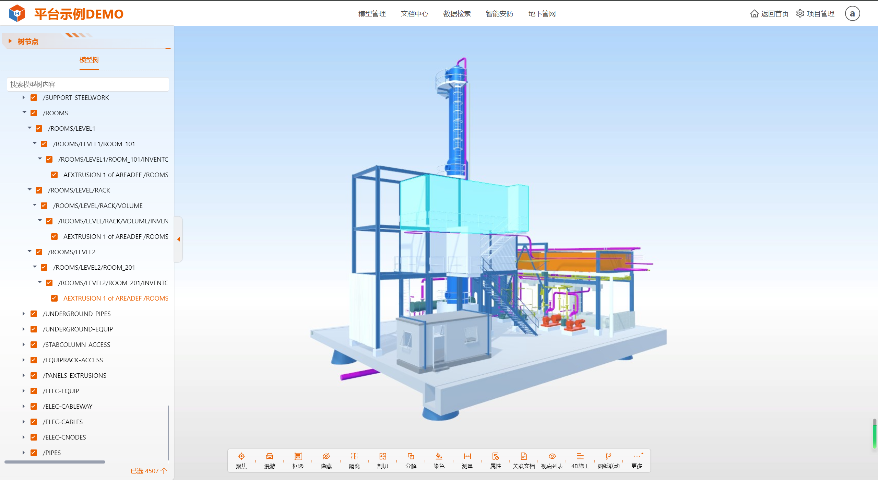Expand the /PIPES tree node arrow
Image resolution: width=878 pixels, height=480 pixels.
coord(24,452)
